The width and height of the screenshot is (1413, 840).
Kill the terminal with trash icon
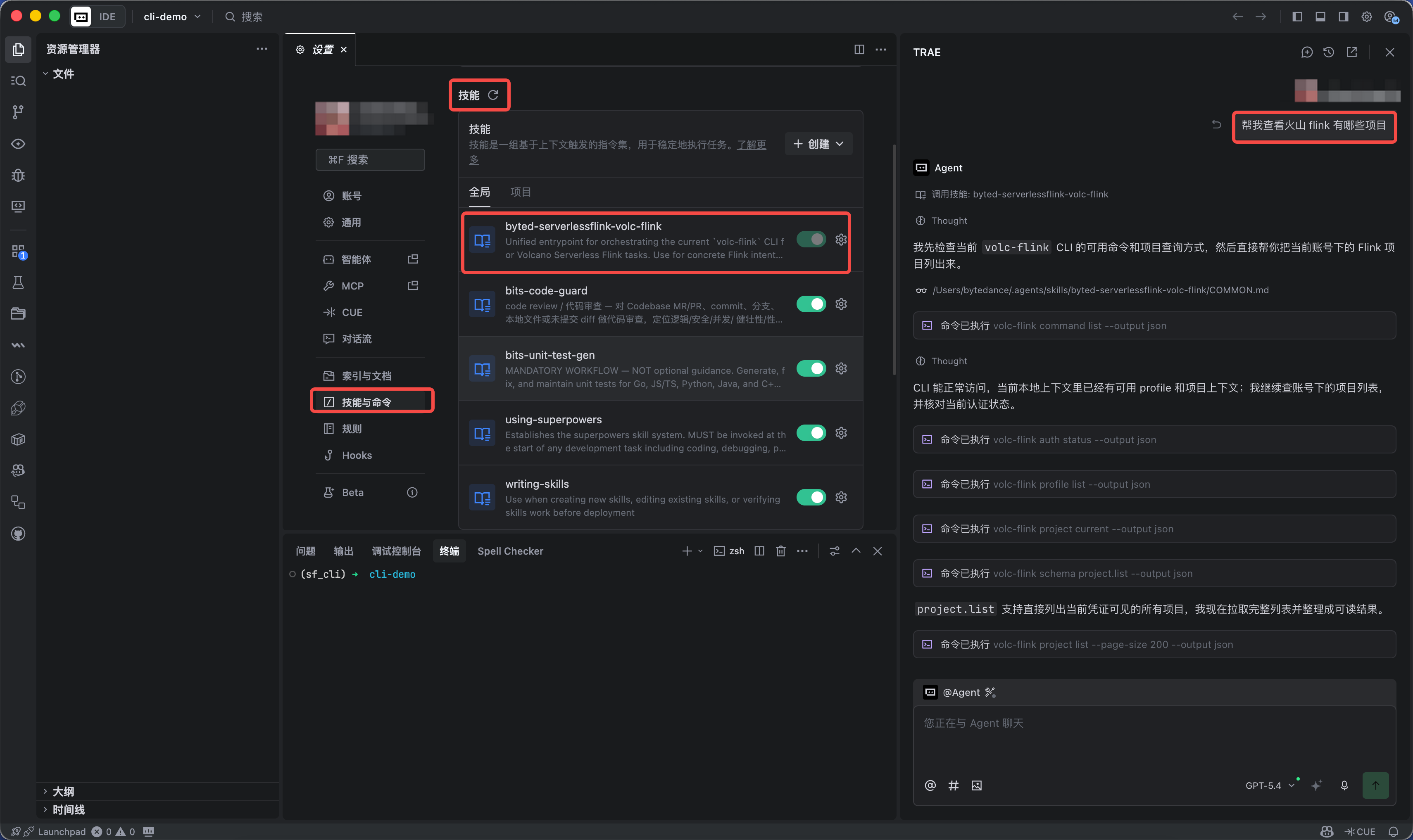point(780,551)
